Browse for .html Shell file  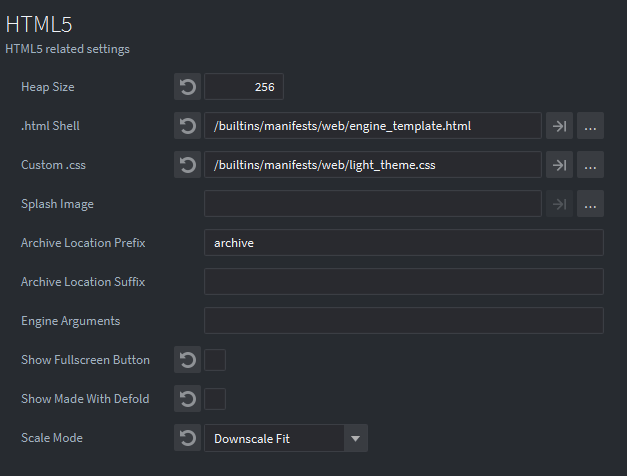pyautogui.click(x=590, y=126)
